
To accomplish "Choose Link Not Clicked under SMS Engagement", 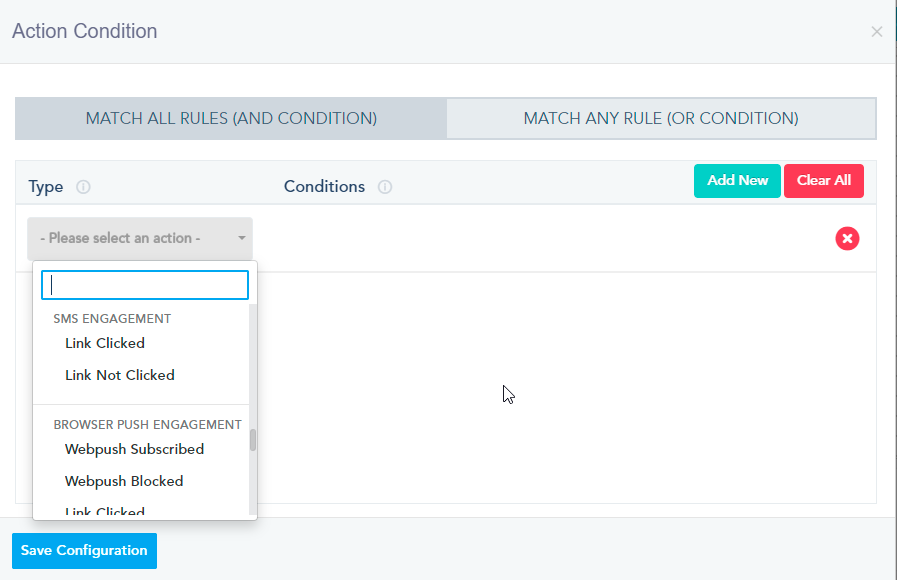I will coord(120,375).
